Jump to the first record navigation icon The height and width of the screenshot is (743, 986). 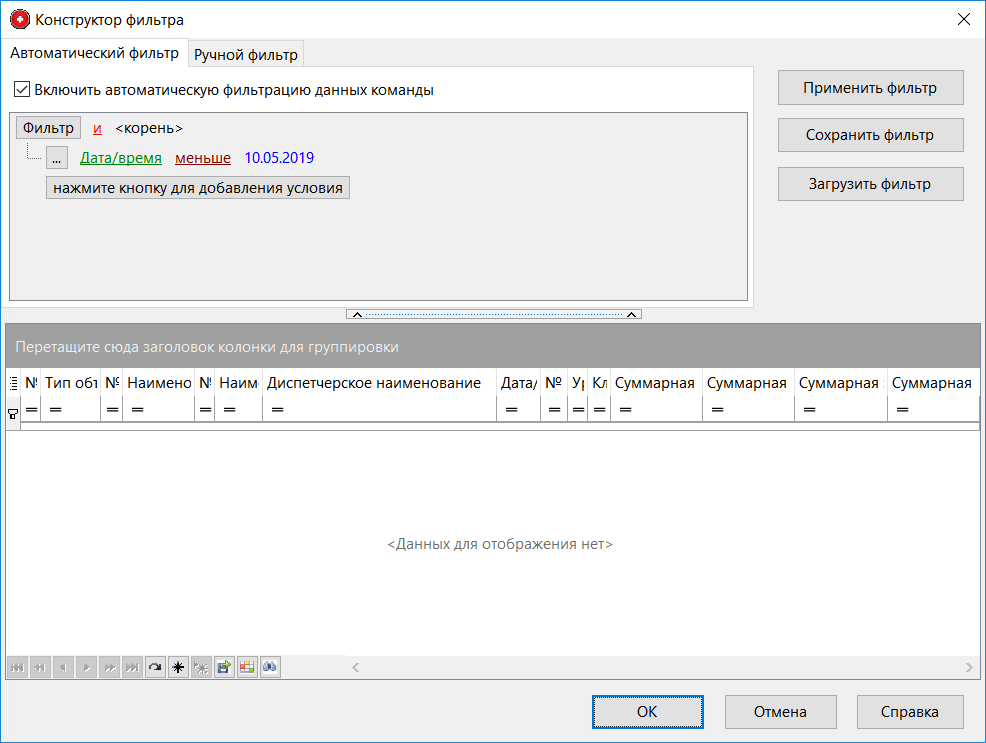pos(18,667)
